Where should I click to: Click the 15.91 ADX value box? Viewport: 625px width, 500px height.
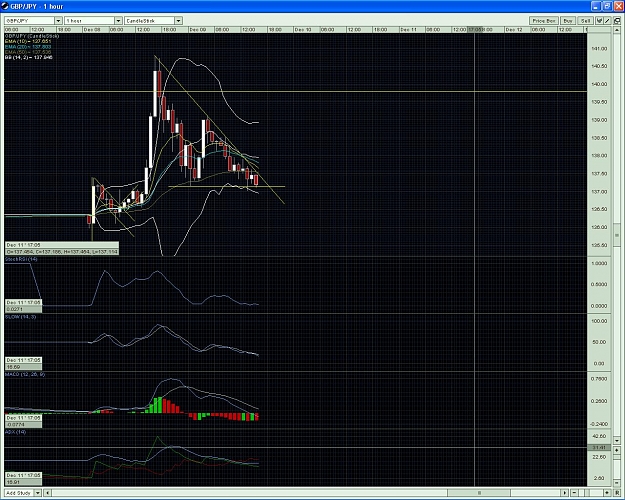(23, 482)
